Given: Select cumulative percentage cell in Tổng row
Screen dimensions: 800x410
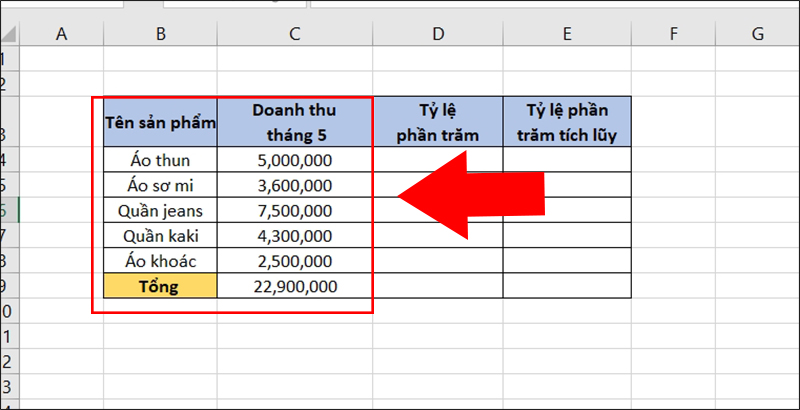Looking at the screenshot, I should point(567,286).
